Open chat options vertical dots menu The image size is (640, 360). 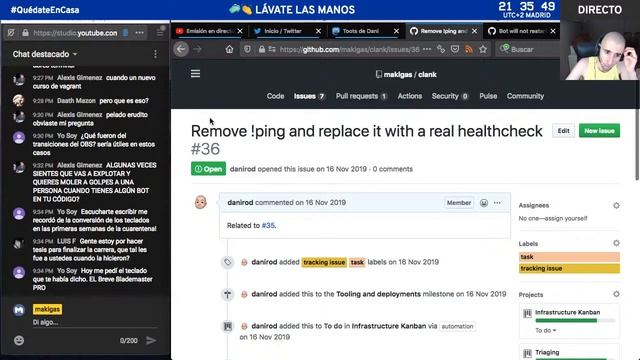(x=156, y=54)
